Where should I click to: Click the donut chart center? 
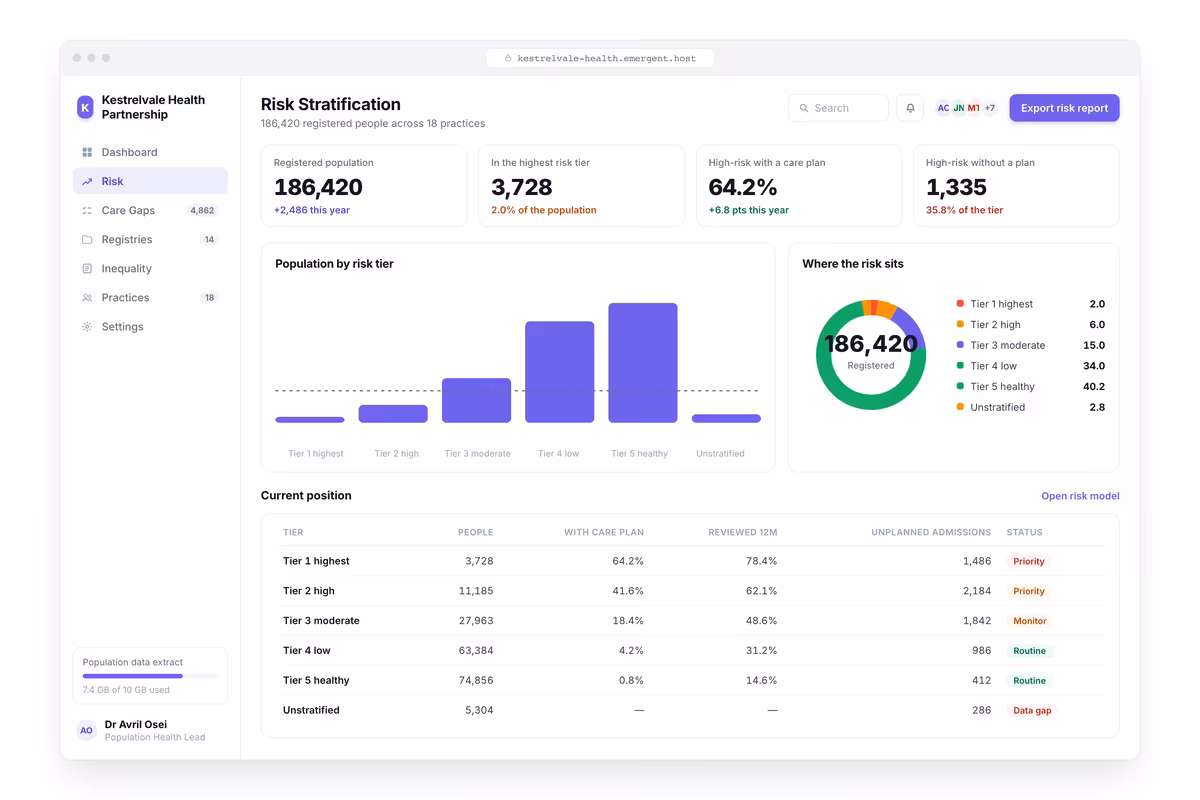[871, 354]
